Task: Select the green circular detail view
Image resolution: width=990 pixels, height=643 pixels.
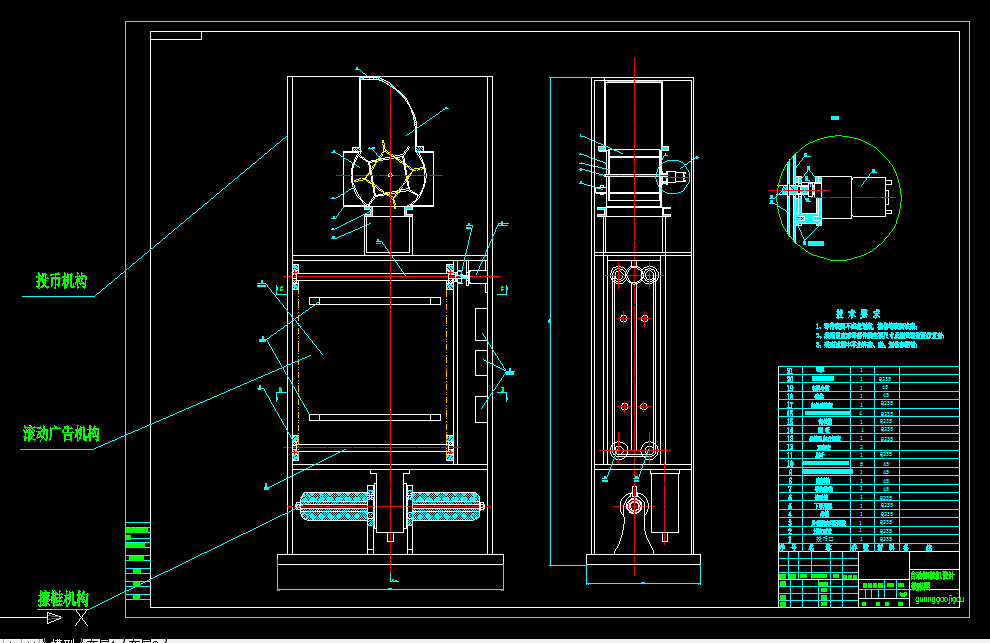Action: pos(839,198)
